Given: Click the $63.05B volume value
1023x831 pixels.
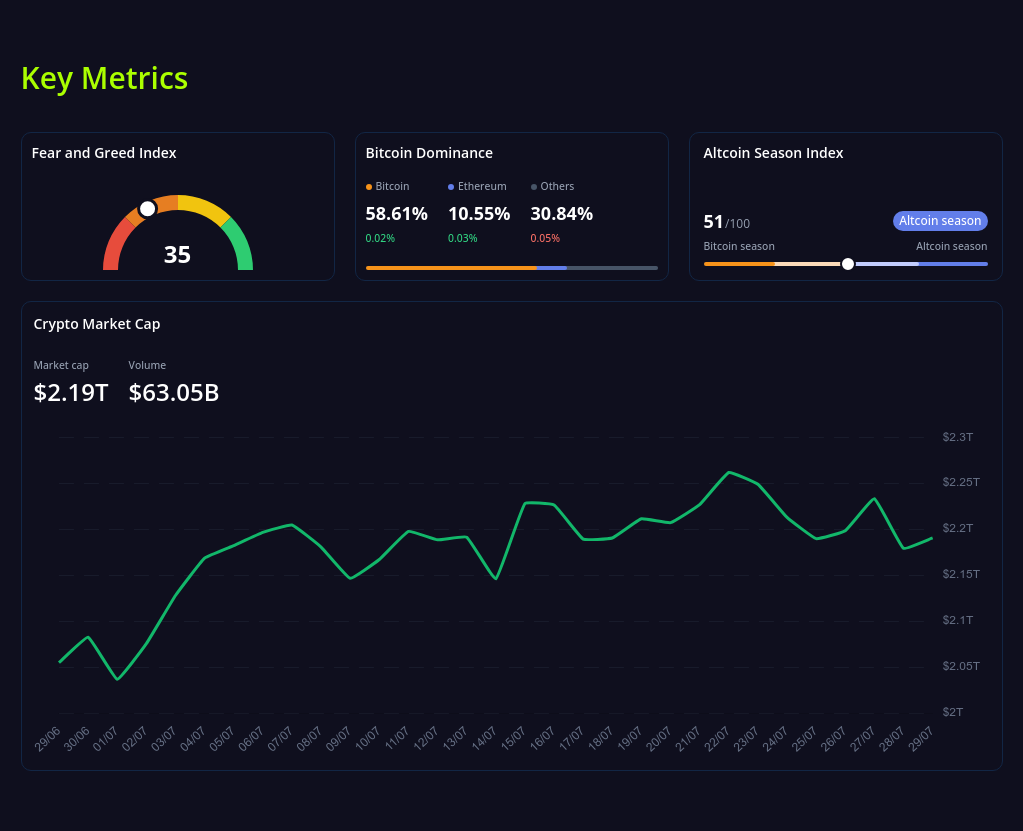Looking at the screenshot, I should point(174,392).
